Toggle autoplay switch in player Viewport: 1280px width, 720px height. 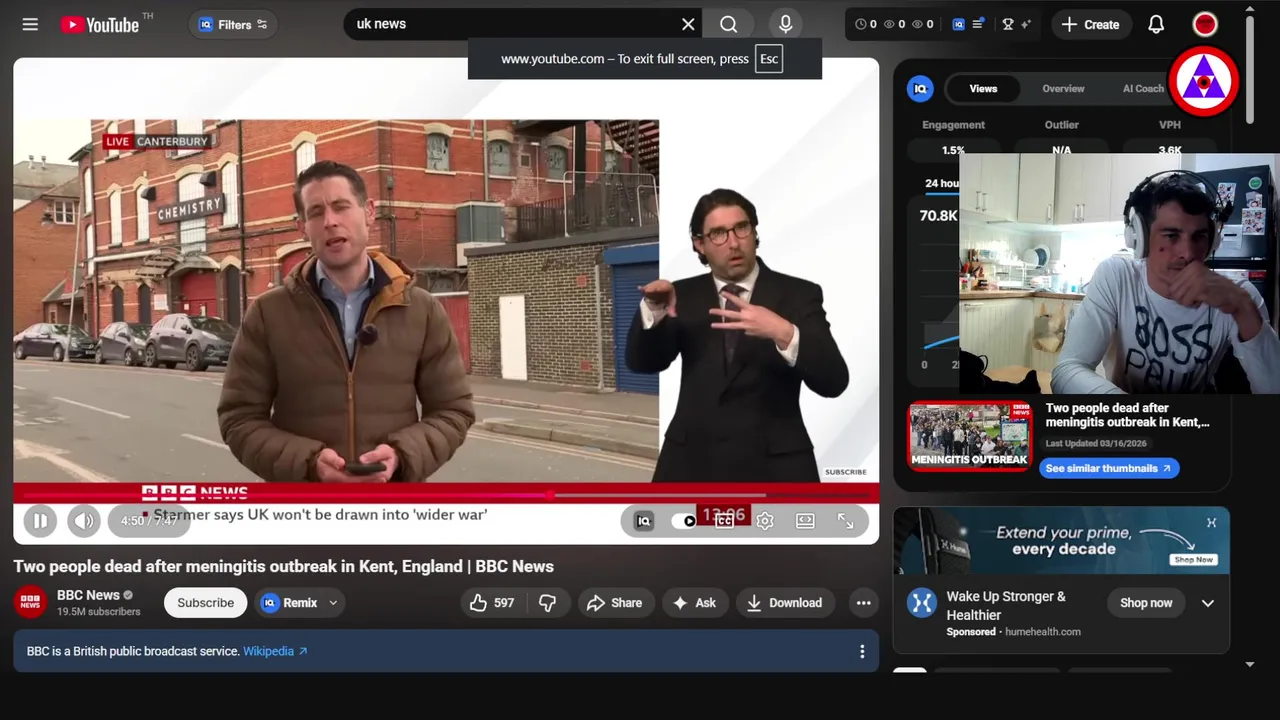click(x=685, y=520)
